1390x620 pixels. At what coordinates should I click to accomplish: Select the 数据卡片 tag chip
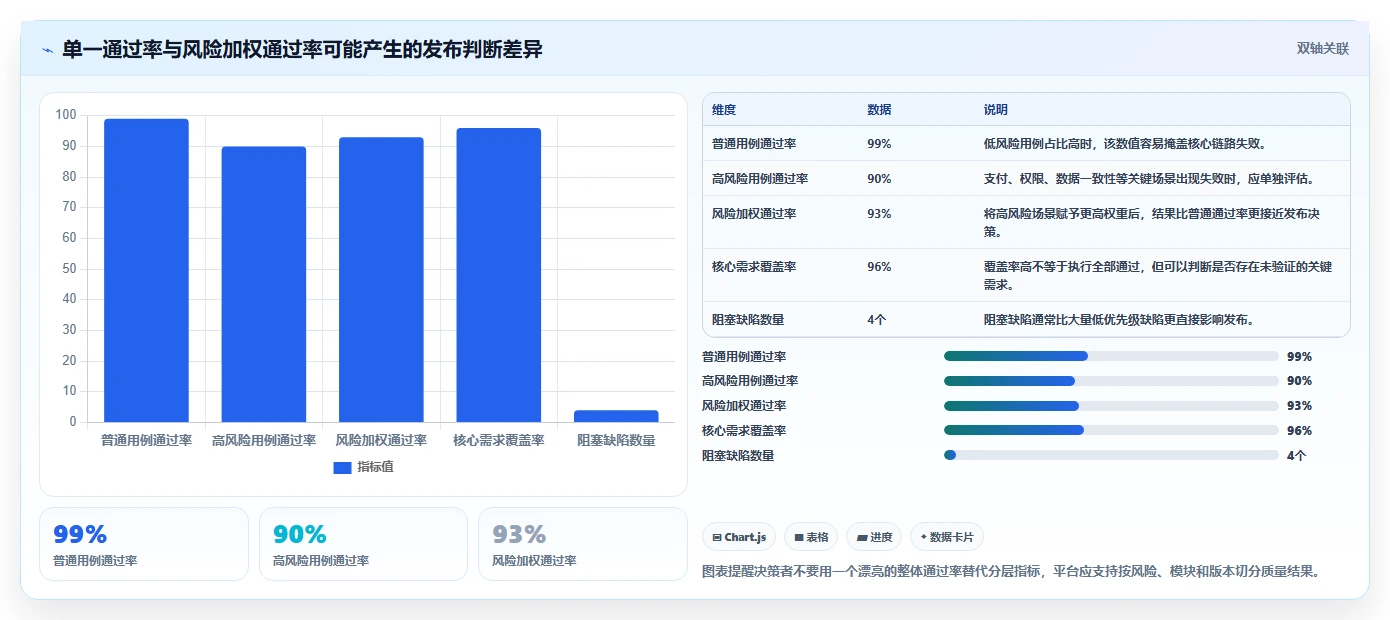point(947,537)
